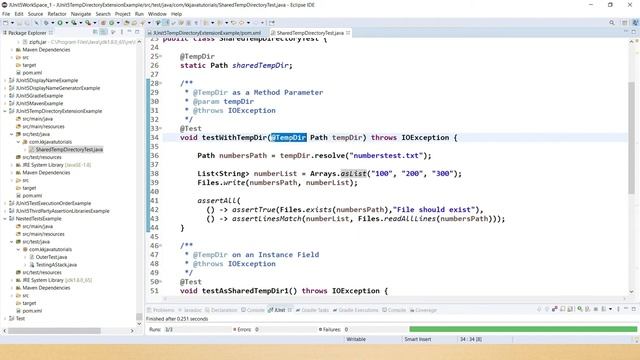This screenshot has width=640, height=360.
Task: Minimize the editor area icon
Action: coord(626,31)
